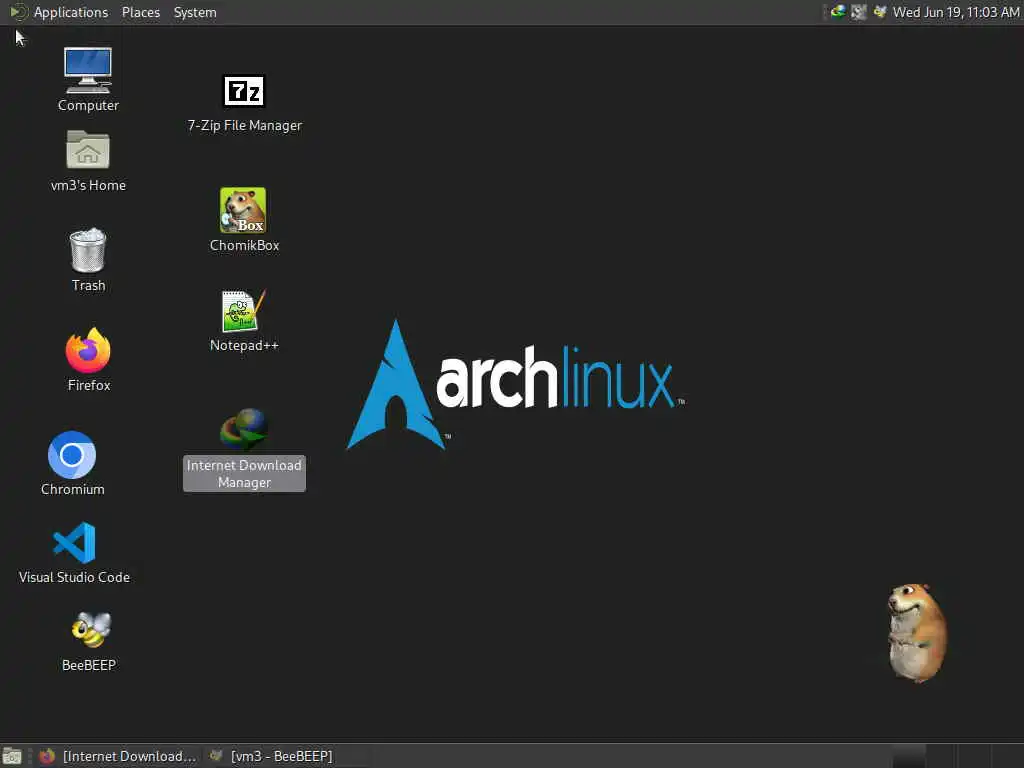
Task: Switch to Internet Download Manager taskbar window
Action: tap(118, 756)
